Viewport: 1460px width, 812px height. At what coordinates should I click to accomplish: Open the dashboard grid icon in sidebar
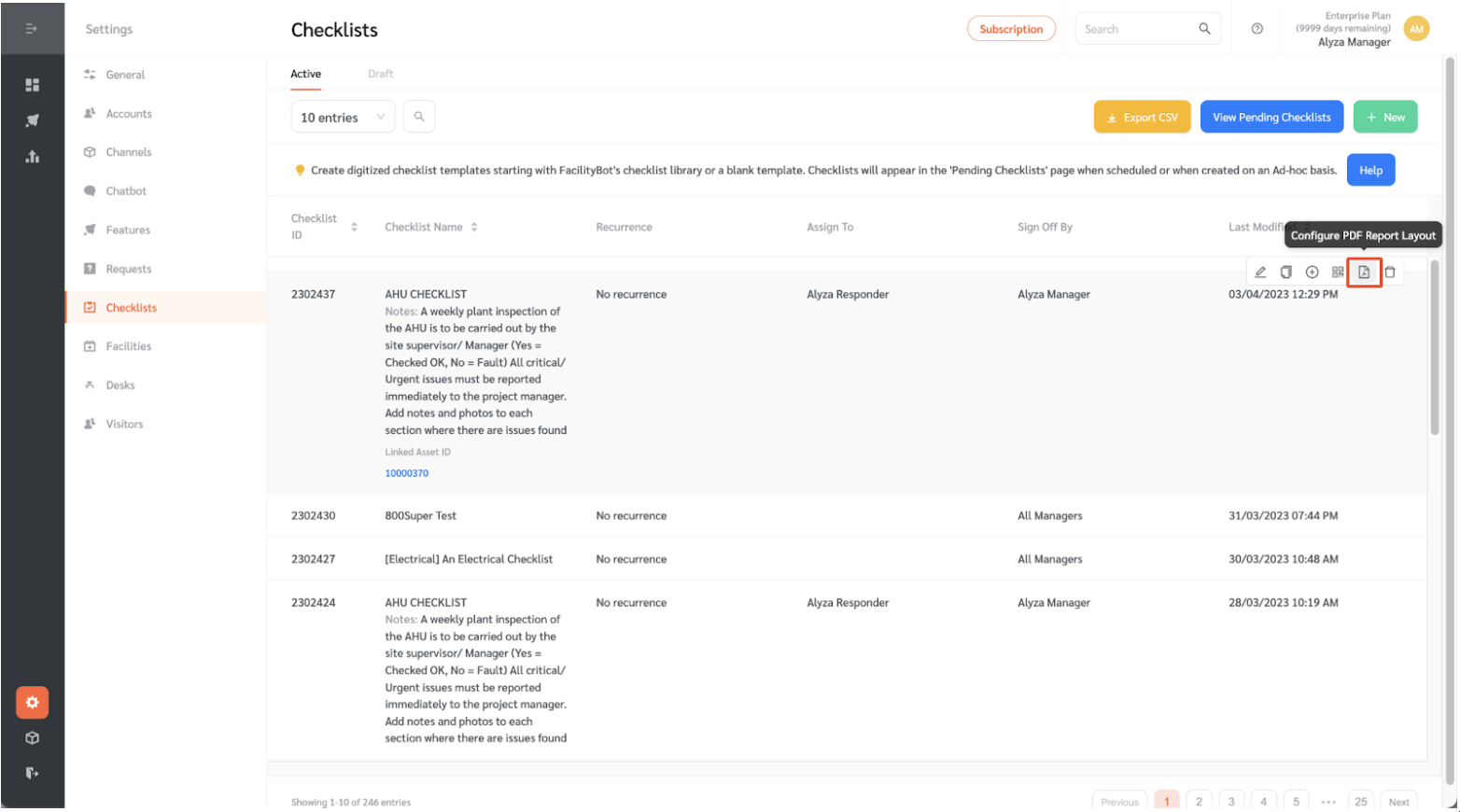[x=33, y=85]
